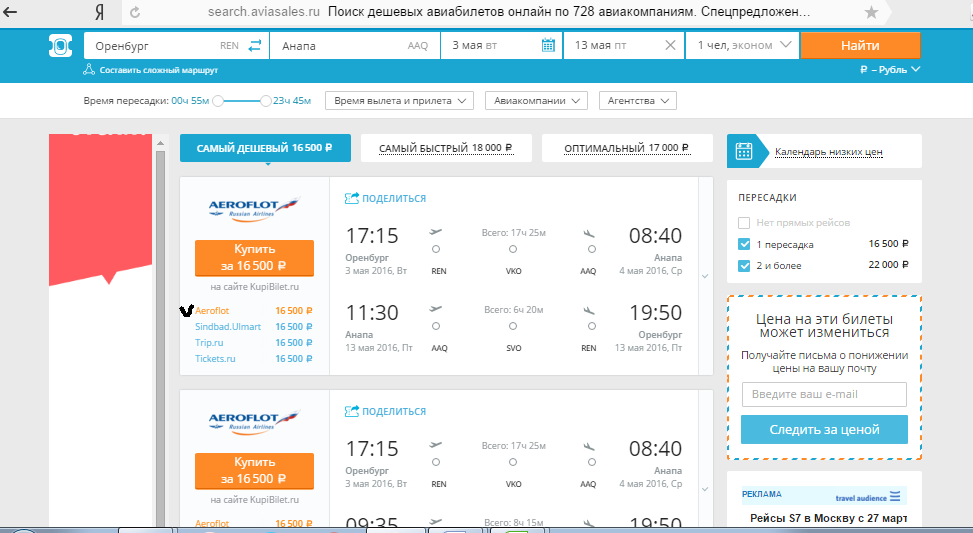Viewport: 973px width, 533px height.
Task: Change currency with Рубль dropdown
Action: point(889,69)
